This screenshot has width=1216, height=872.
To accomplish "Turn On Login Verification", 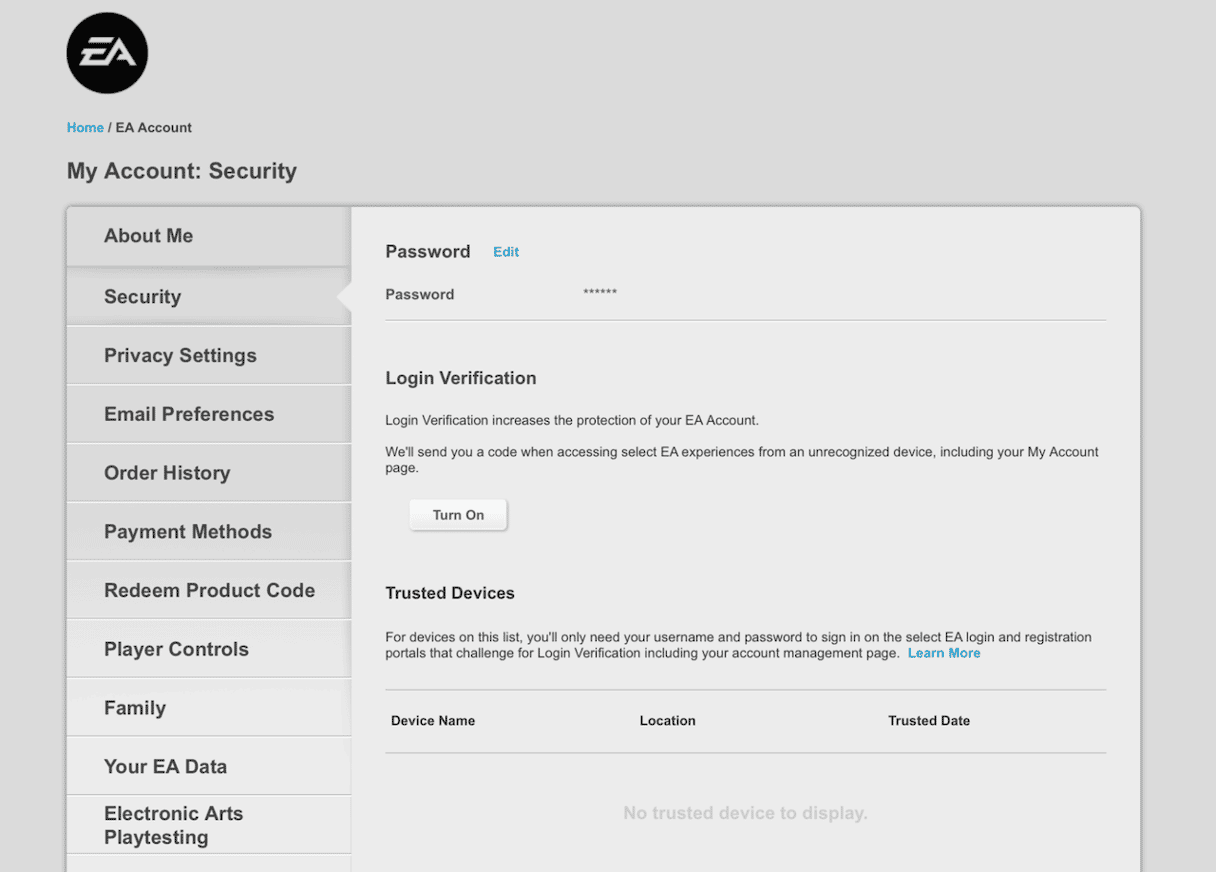I will pos(458,515).
